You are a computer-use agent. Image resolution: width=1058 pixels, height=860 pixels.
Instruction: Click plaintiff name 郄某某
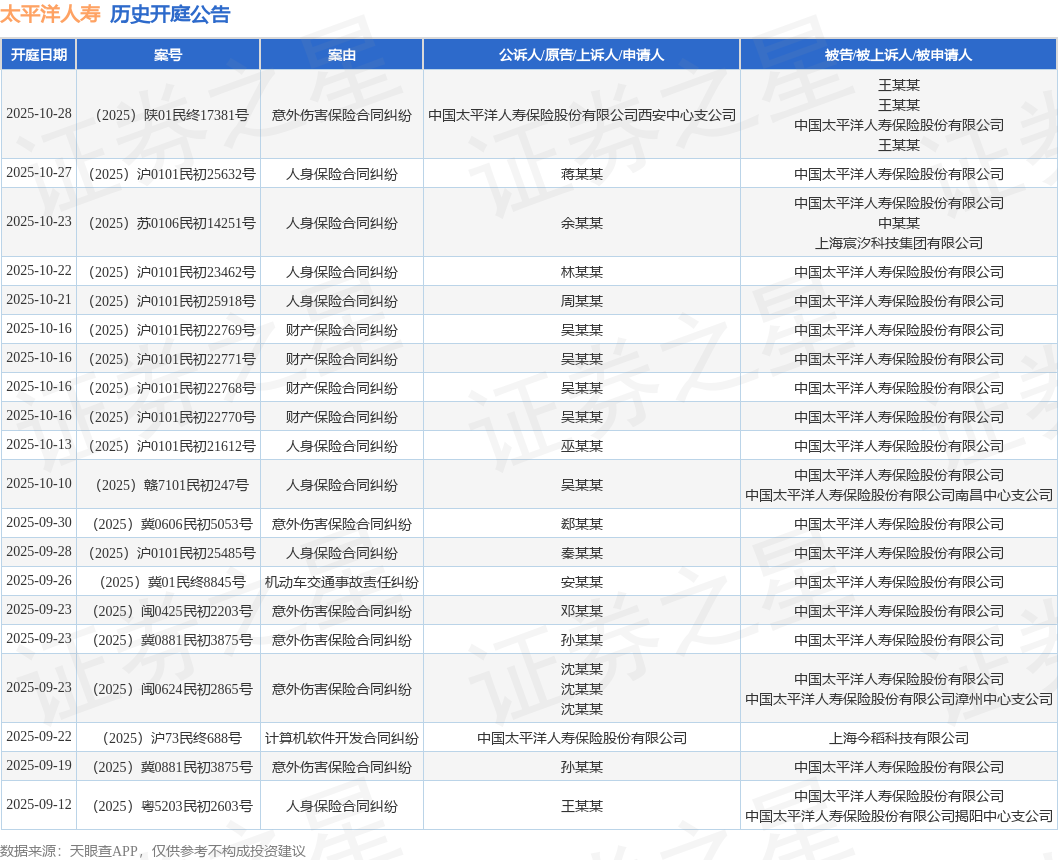[x=582, y=524]
